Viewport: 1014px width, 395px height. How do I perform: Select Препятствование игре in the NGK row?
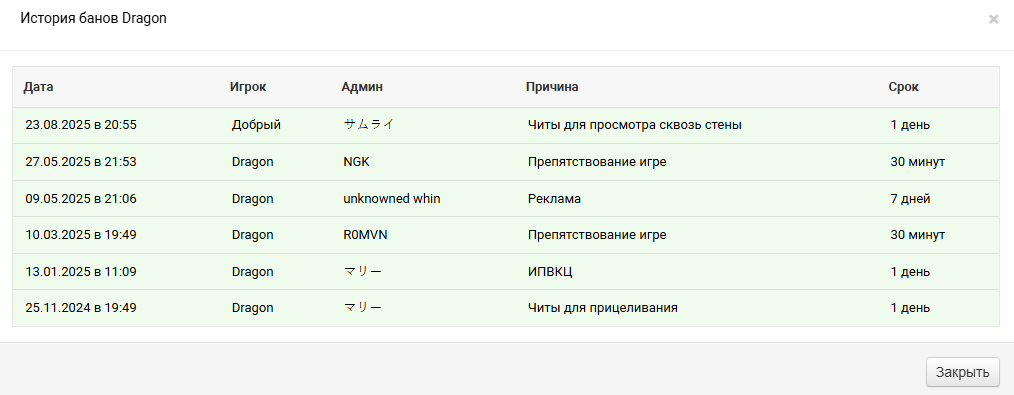(x=597, y=162)
